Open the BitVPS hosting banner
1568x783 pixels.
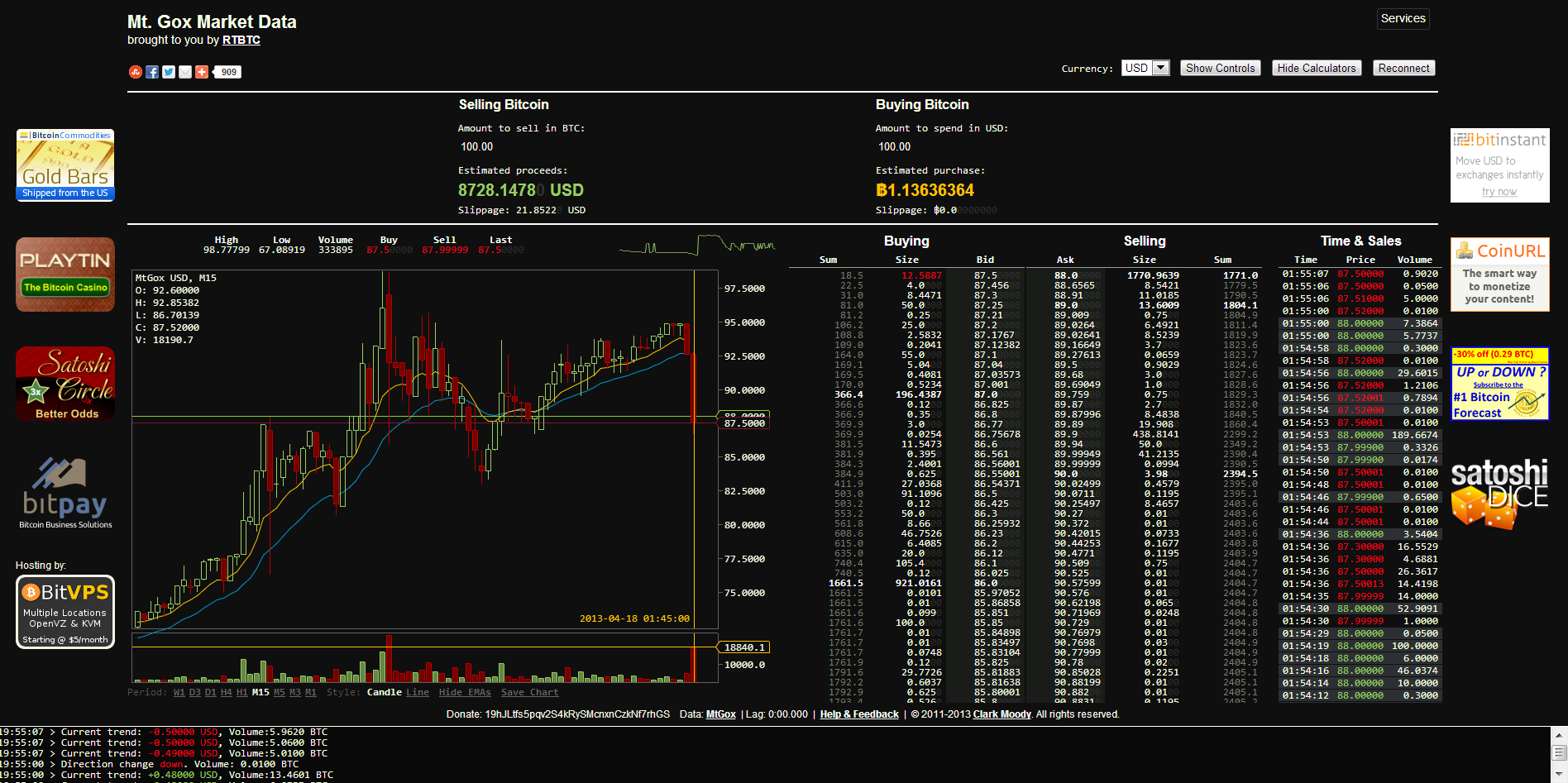(65, 612)
